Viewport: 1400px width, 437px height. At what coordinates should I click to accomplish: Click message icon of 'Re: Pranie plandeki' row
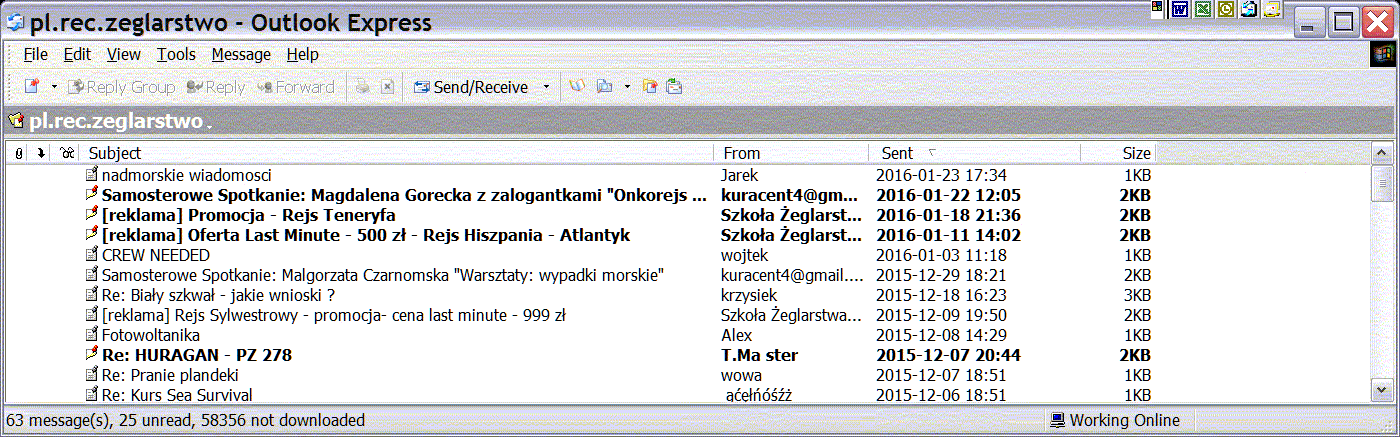[92, 375]
